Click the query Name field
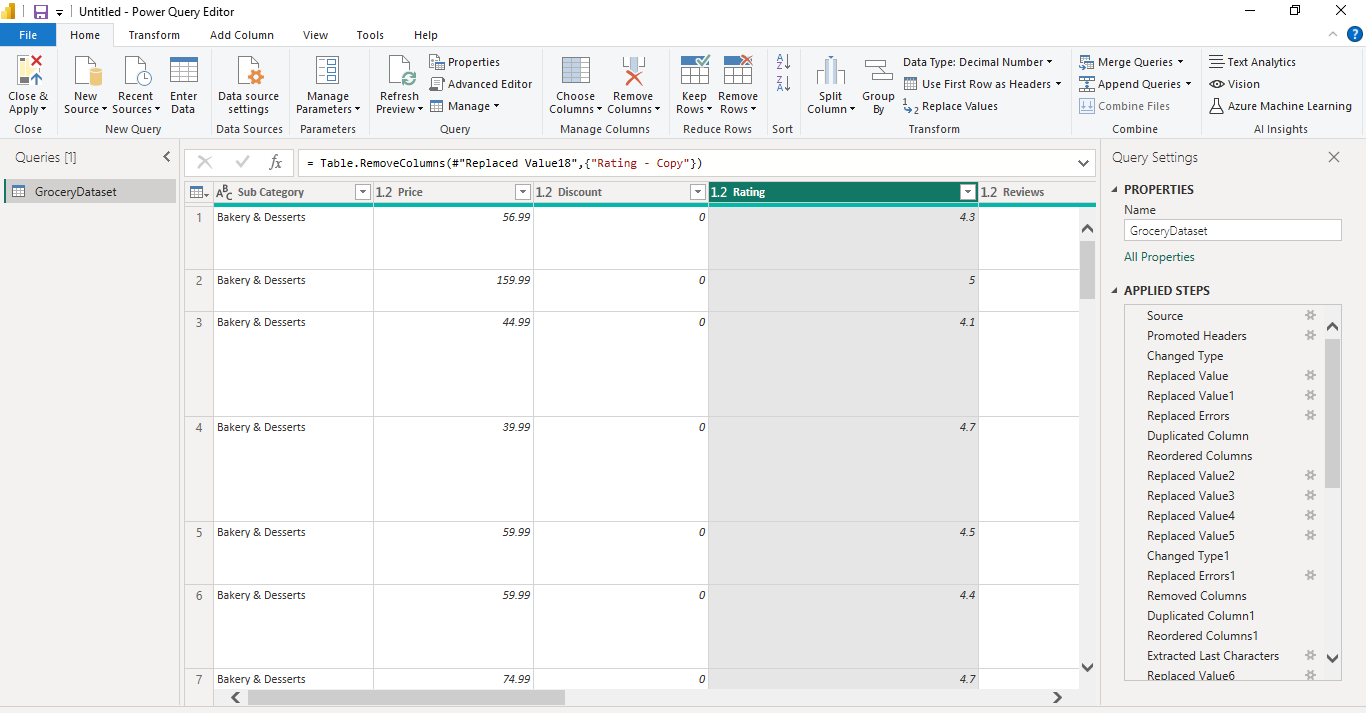The height and width of the screenshot is (713, 1366). coord(1232,230)
